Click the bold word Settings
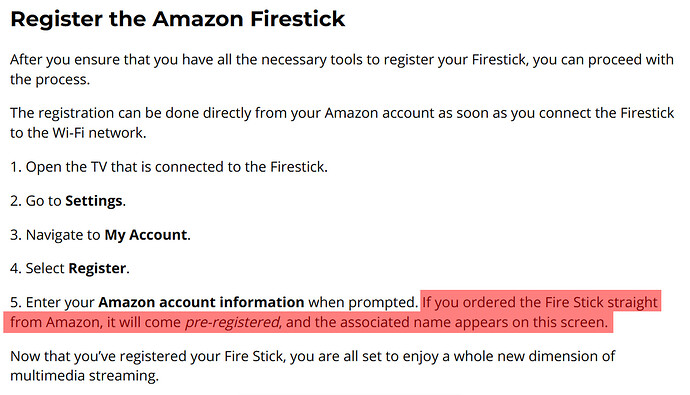 94,201
